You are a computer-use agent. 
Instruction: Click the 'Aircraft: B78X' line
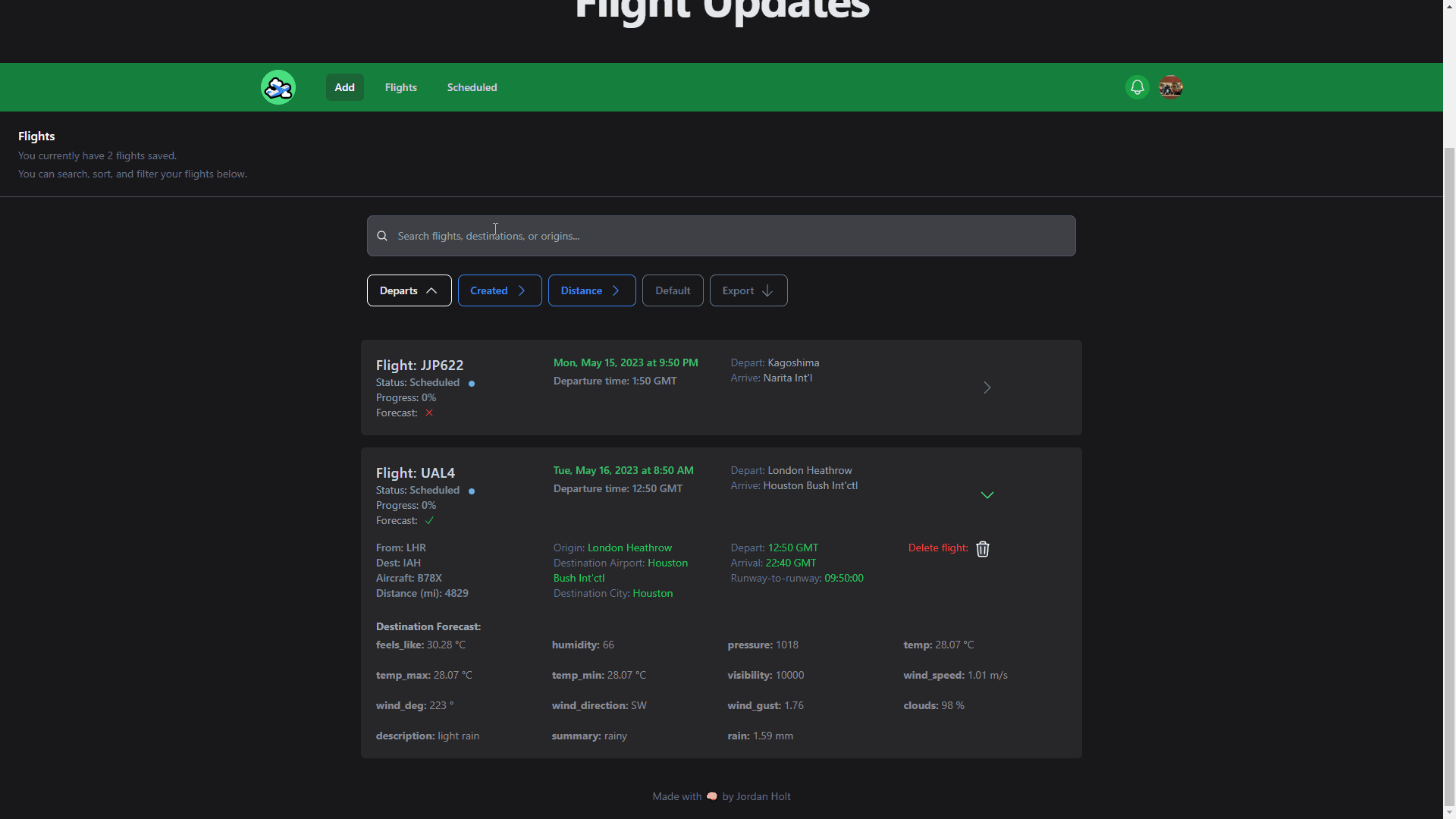coord(409,578)
